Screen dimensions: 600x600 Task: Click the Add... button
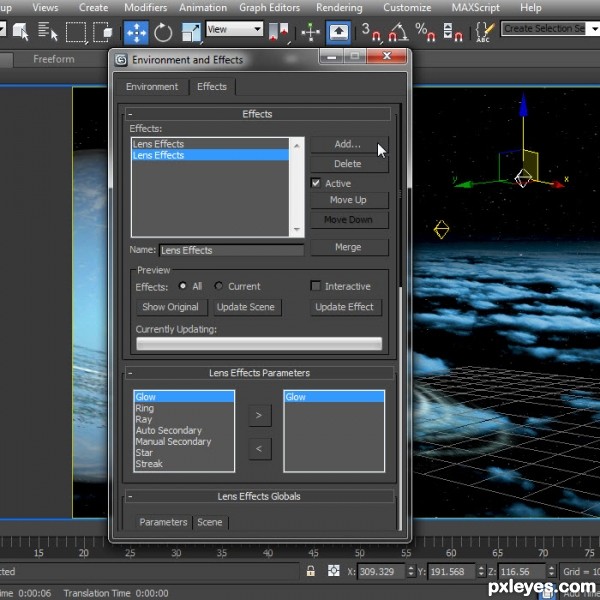click(x=347, y=144)
